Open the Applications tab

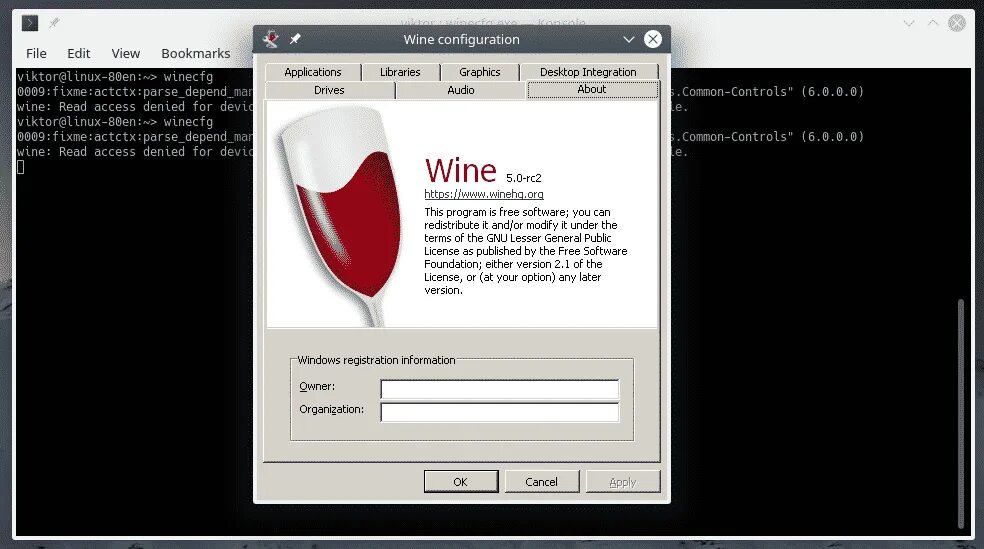point(313,72)
